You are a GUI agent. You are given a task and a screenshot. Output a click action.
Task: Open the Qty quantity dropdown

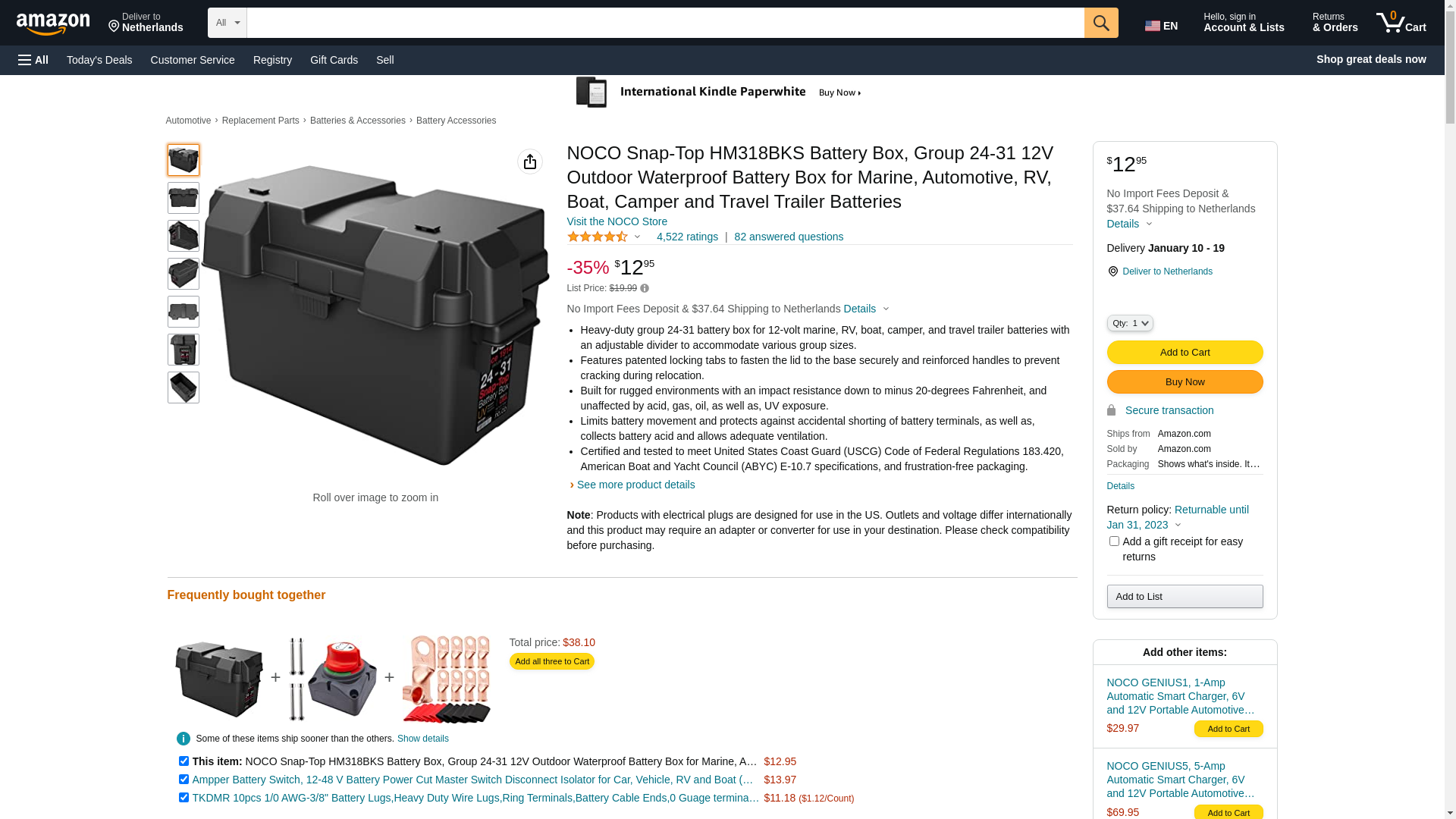[1130, 323]
